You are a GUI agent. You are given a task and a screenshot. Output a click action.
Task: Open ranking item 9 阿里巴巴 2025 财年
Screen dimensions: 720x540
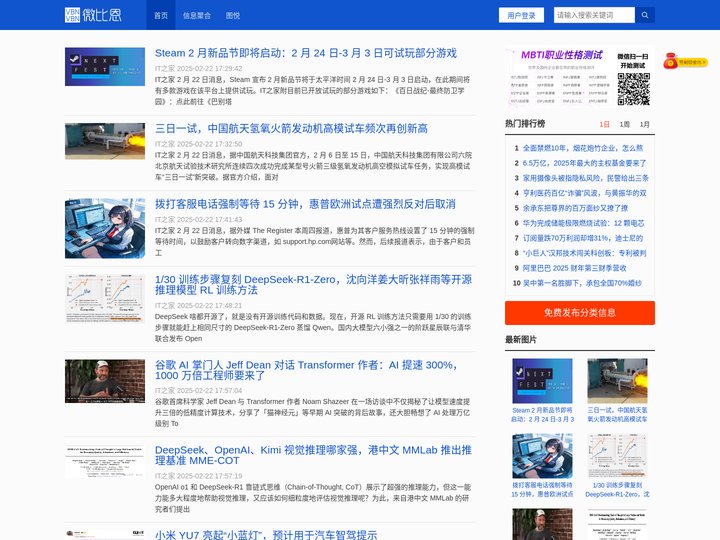(x=574, y=268)
